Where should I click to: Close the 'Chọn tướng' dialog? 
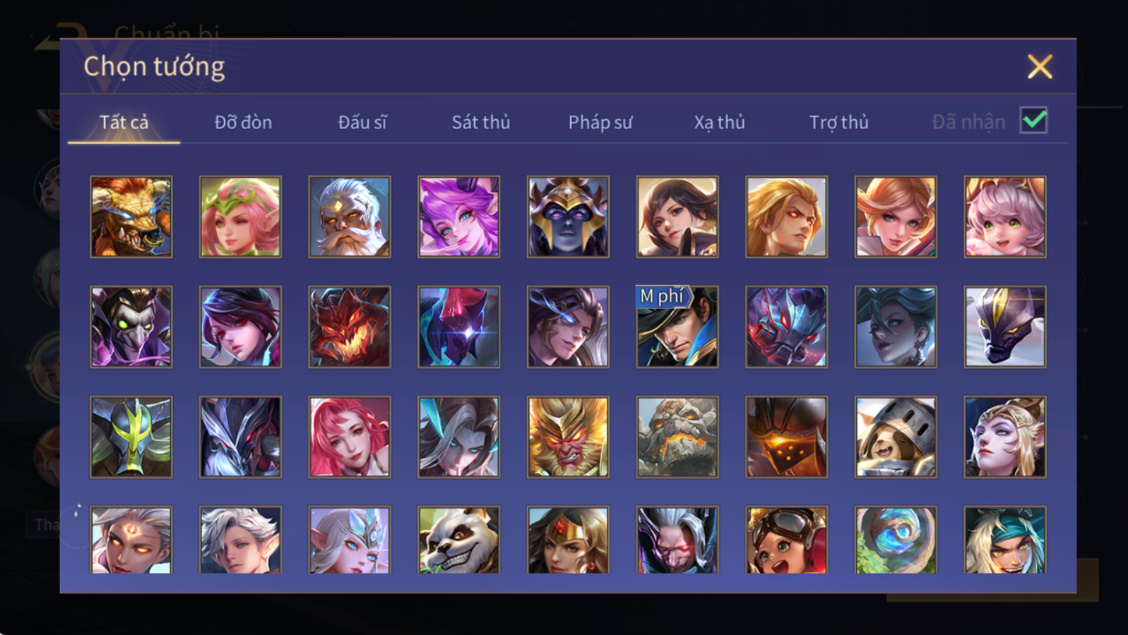pos(1040,66)
